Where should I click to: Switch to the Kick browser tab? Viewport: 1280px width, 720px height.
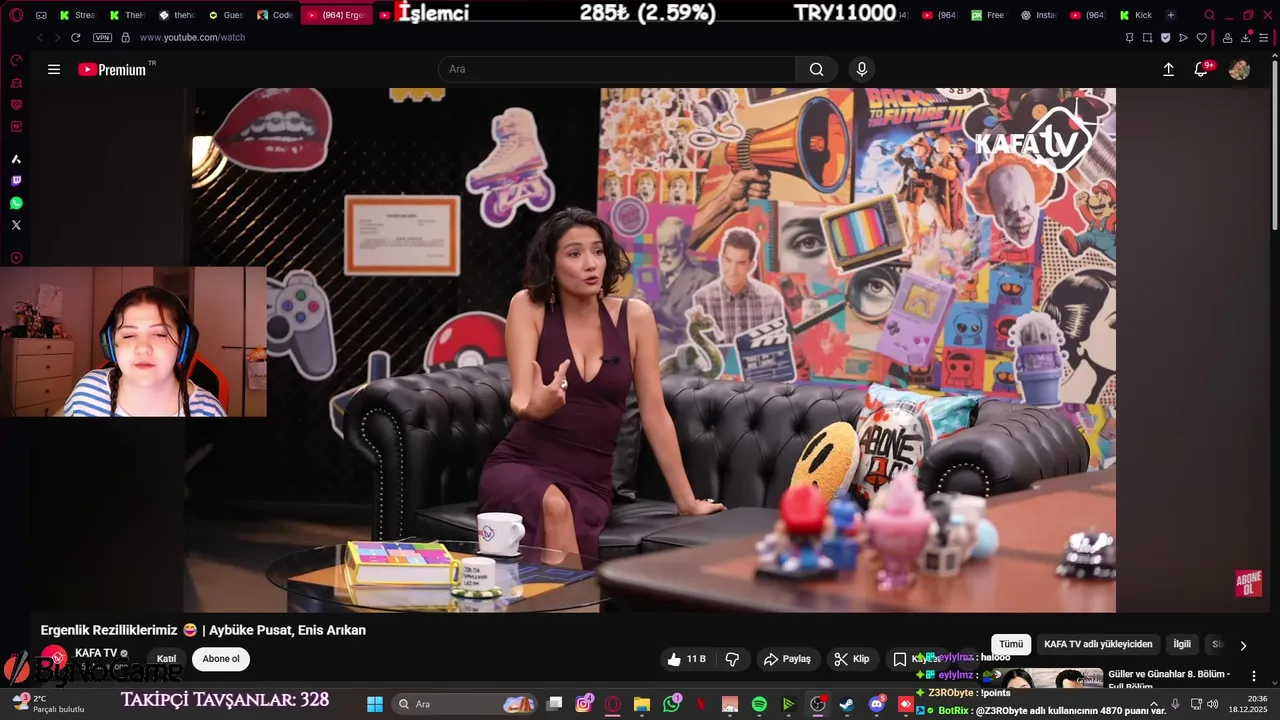tap(1135, 15)
